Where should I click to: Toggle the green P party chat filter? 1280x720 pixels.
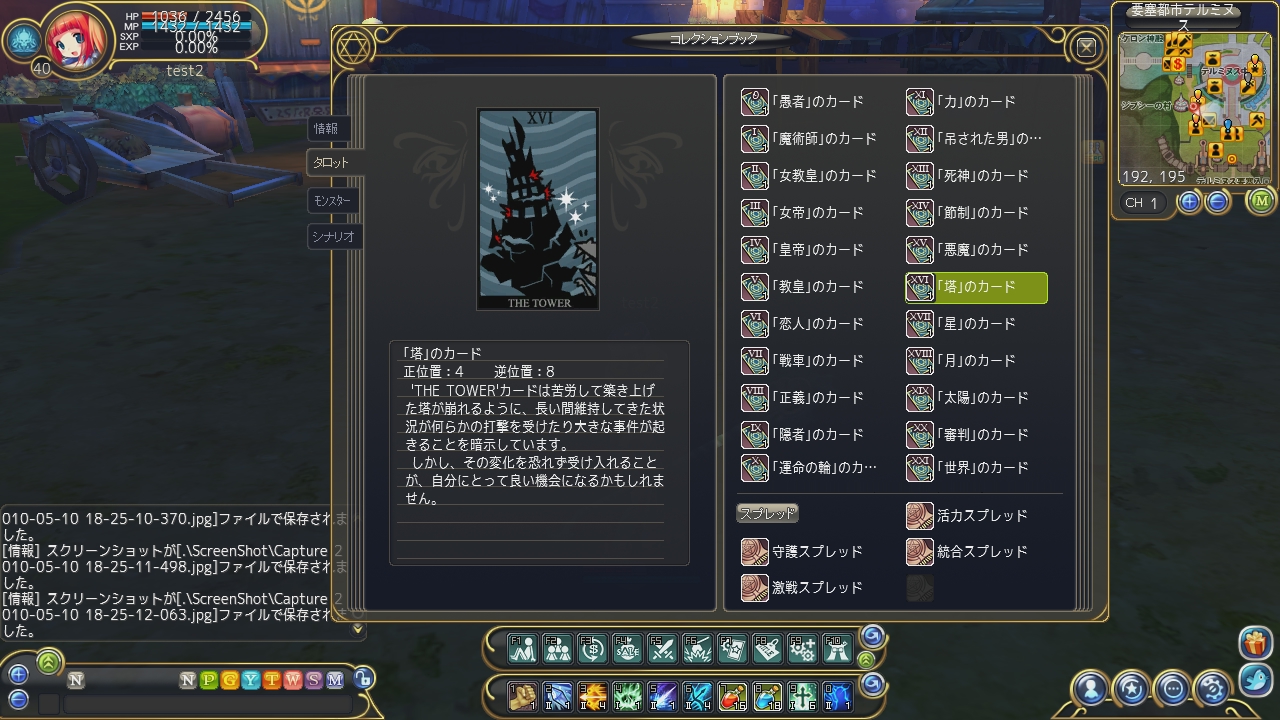pyautogui.click(x=208, y=680)
